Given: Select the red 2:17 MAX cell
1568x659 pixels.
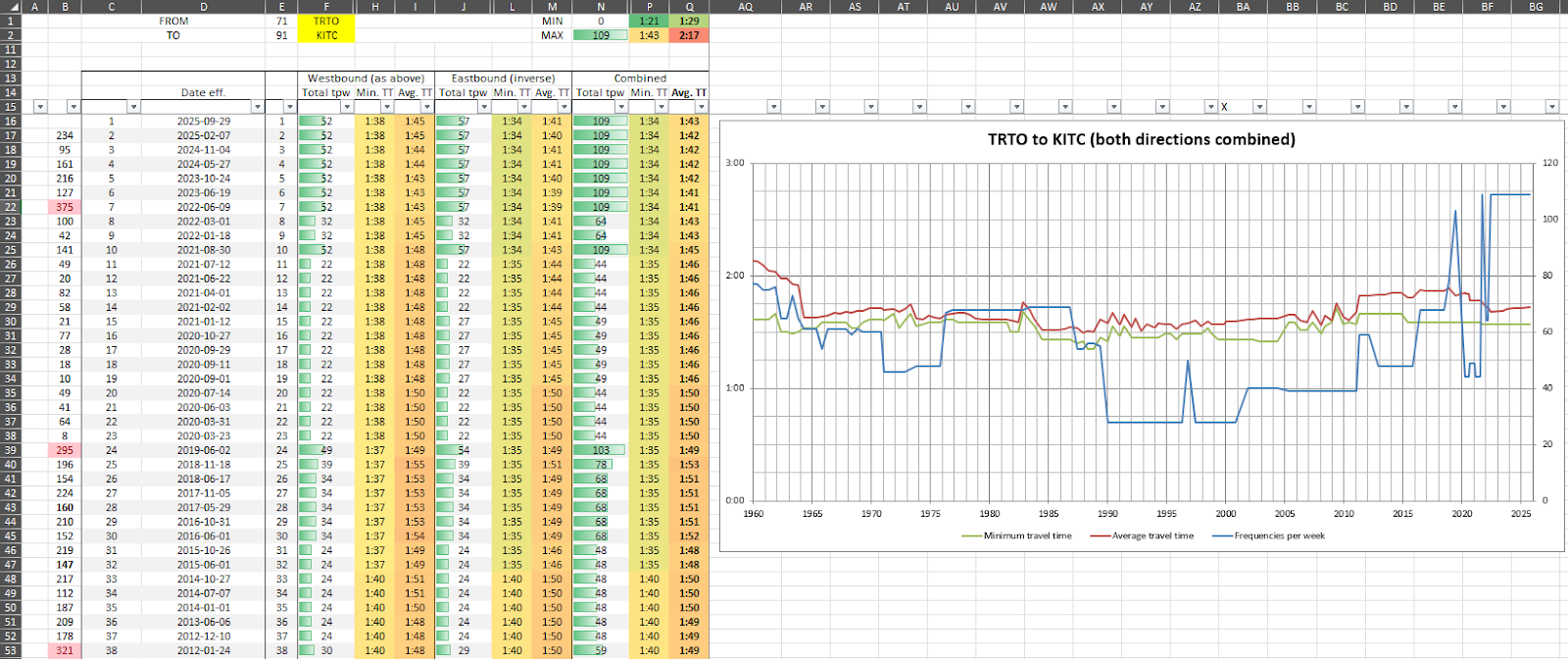Looking at the screenshot, I should pos(689,35).
